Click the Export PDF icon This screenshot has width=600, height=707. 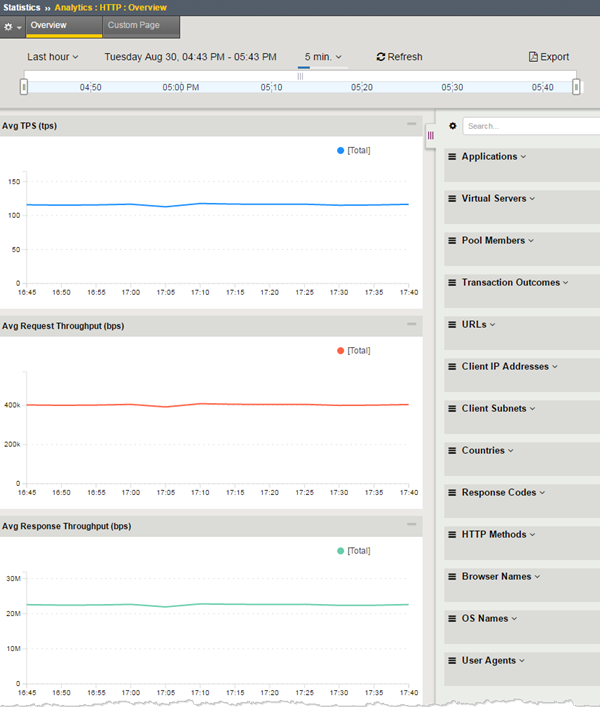533,58
